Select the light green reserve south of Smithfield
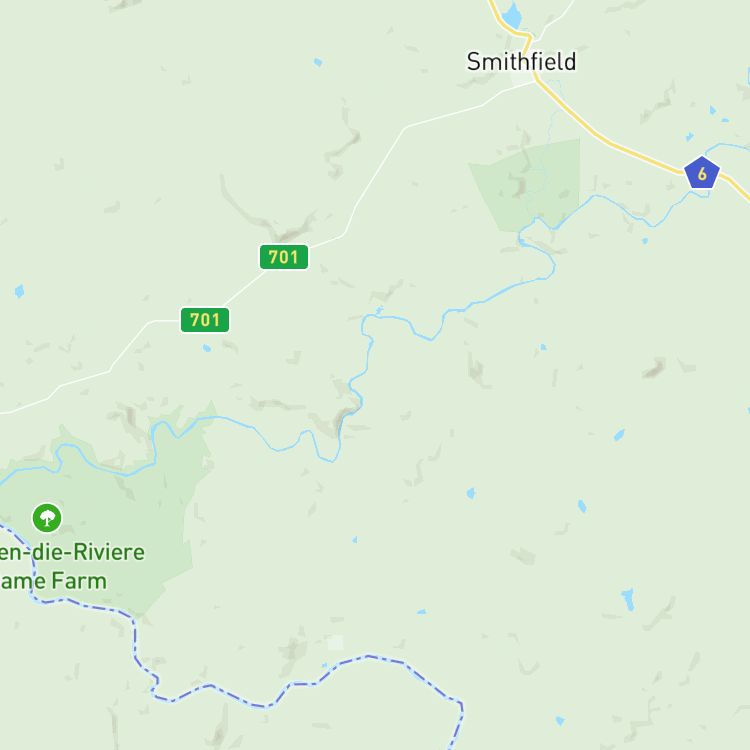The height and width of the screenshot is (750, 750). [526, 186]
